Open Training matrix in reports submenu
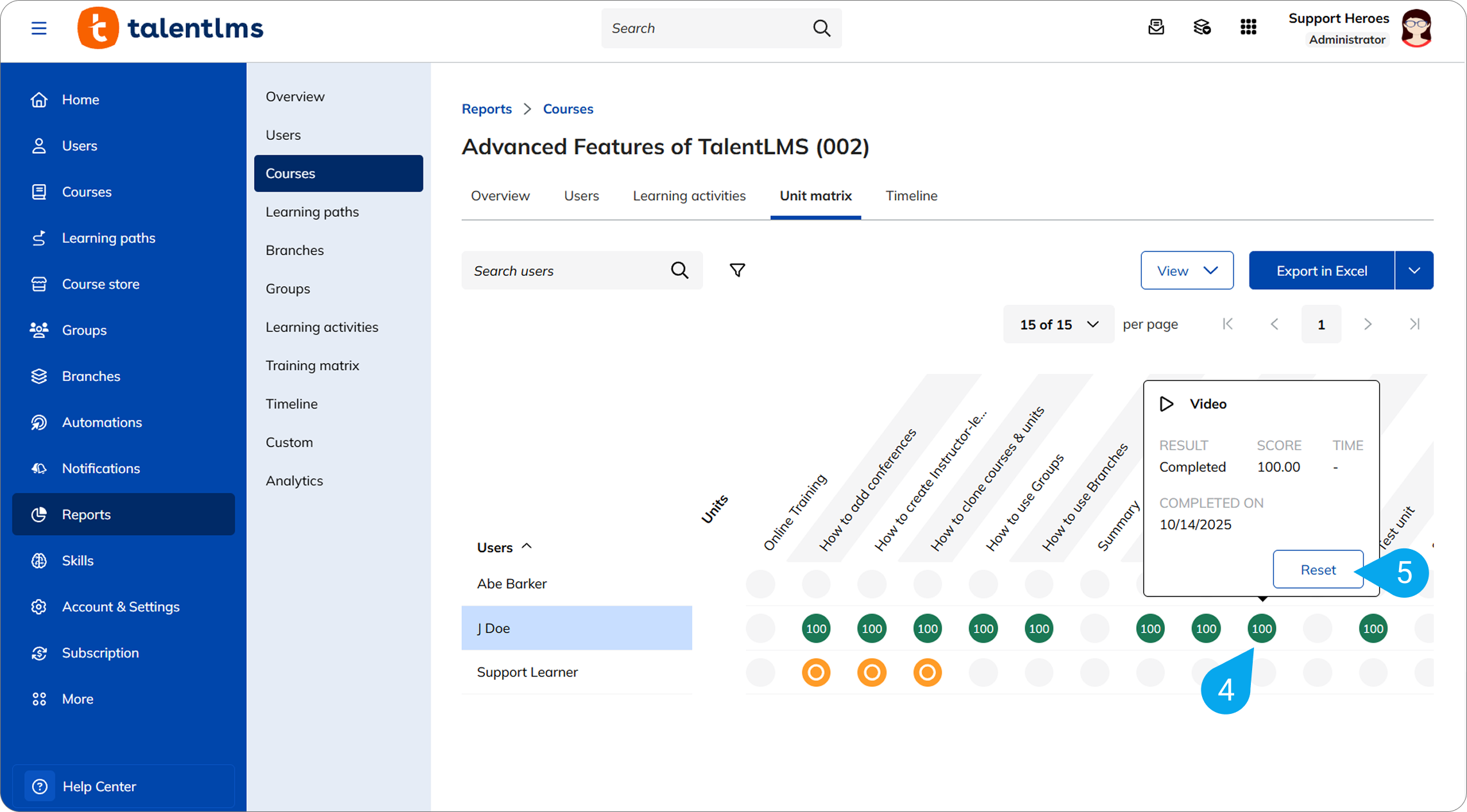This screenshot has height=812, width=1467. [x=312, y=366]
